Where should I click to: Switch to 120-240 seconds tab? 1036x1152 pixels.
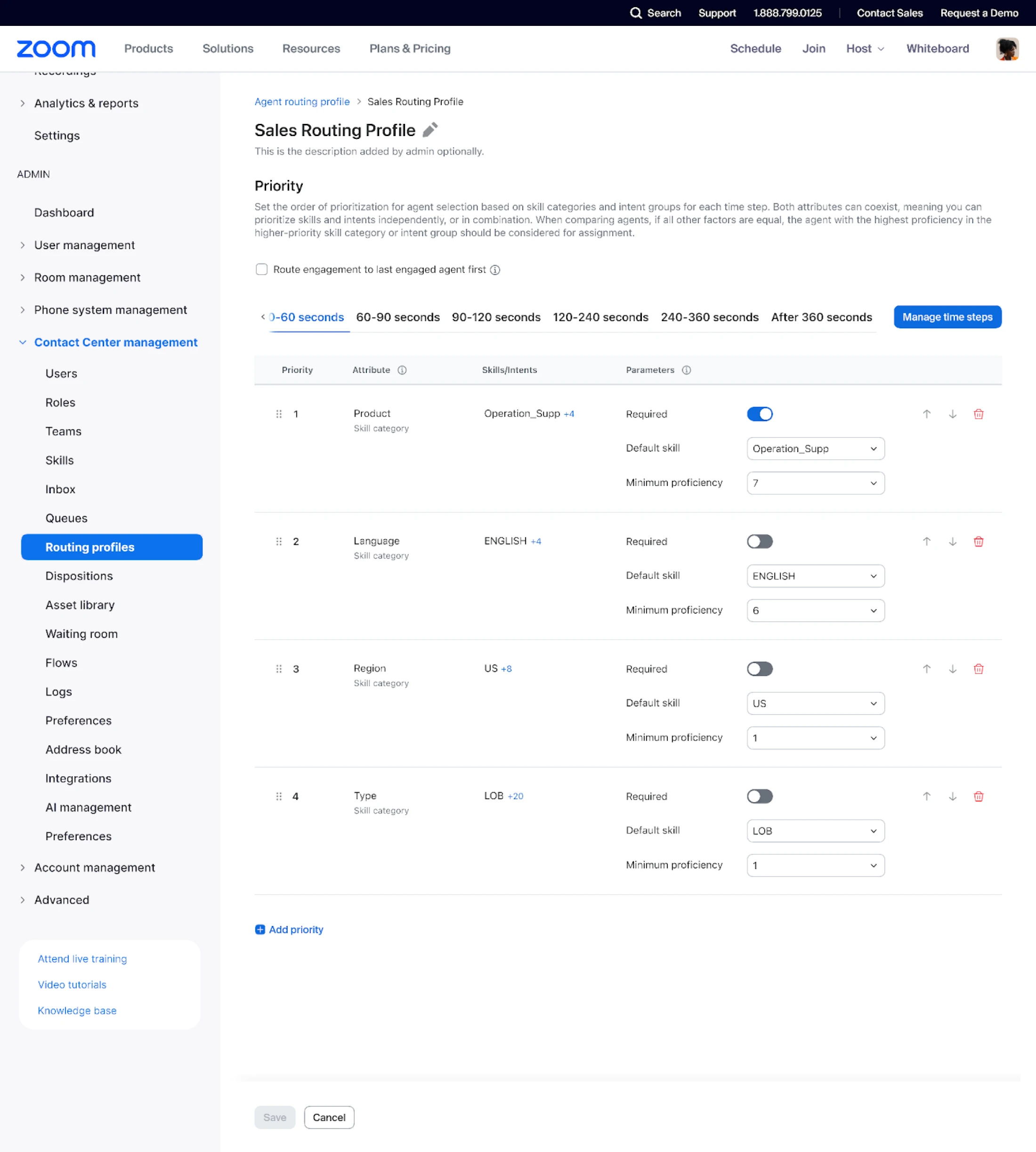[600, 317]
